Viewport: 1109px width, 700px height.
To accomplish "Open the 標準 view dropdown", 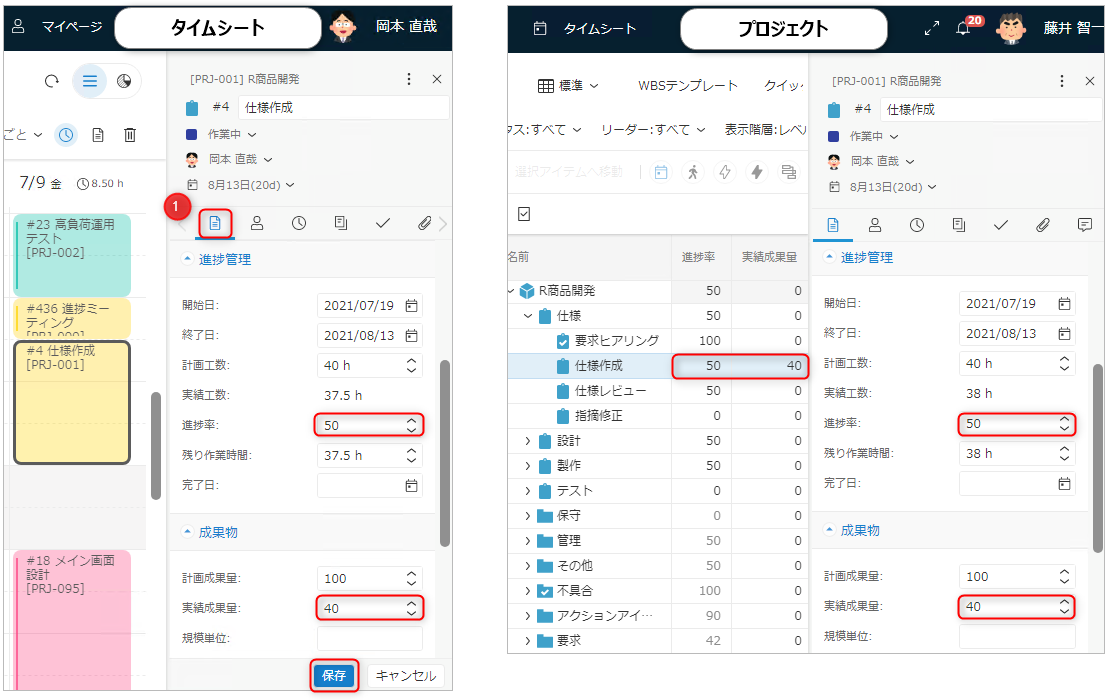I will point(568,86).
